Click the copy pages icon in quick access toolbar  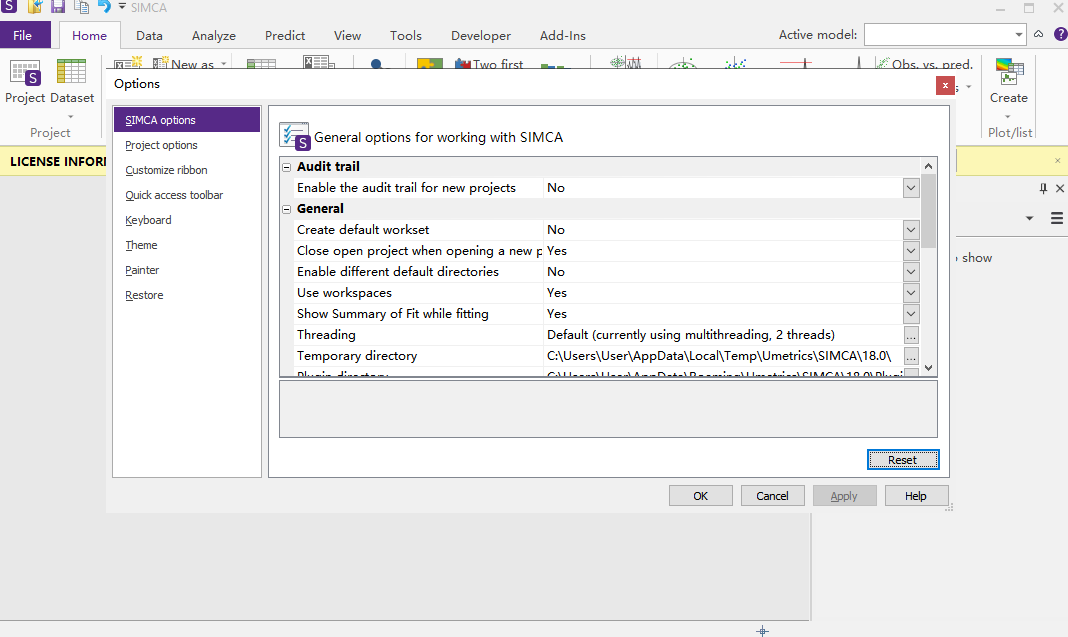click(81, 7)
